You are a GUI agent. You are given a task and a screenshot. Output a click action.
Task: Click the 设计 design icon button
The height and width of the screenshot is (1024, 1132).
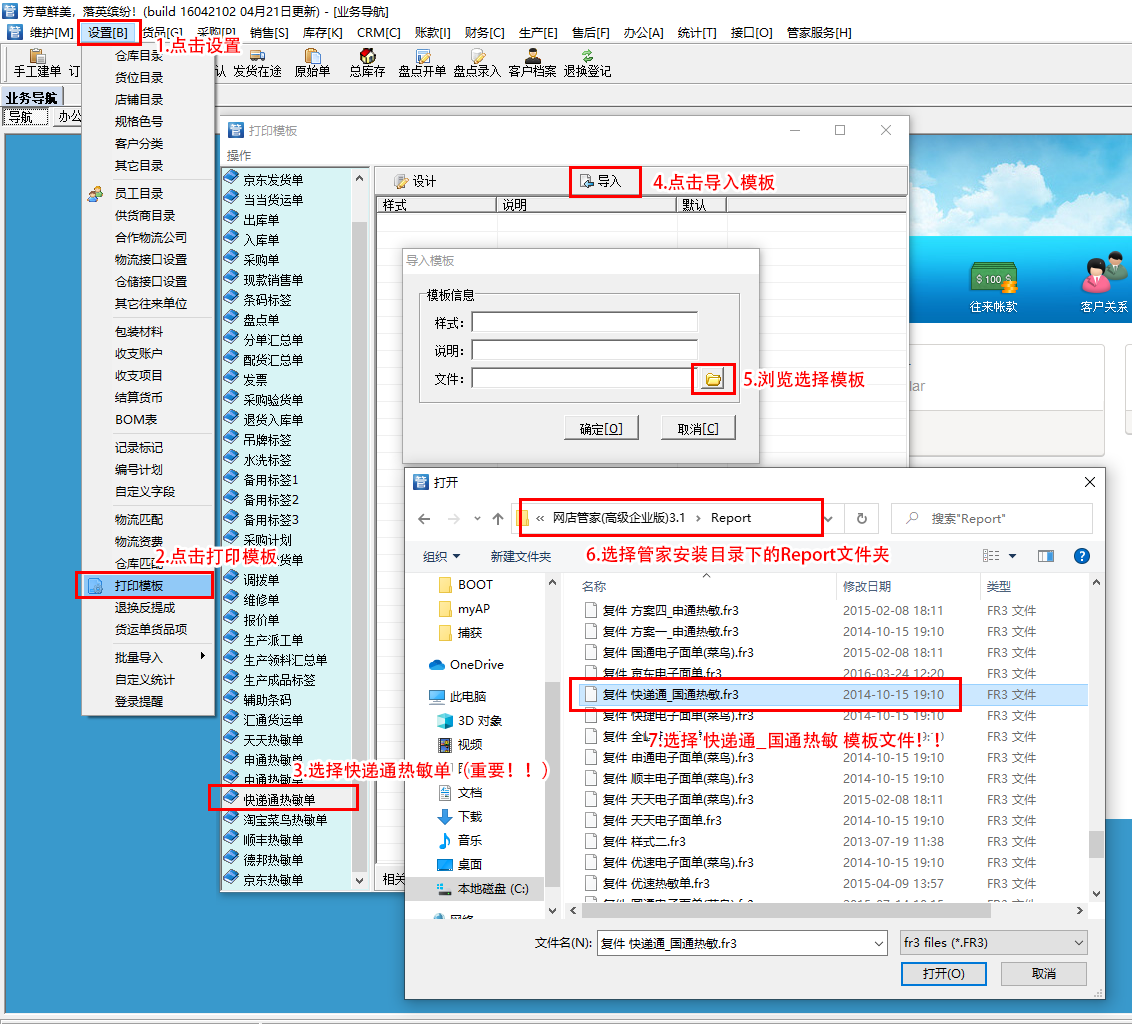click(415, 181)
